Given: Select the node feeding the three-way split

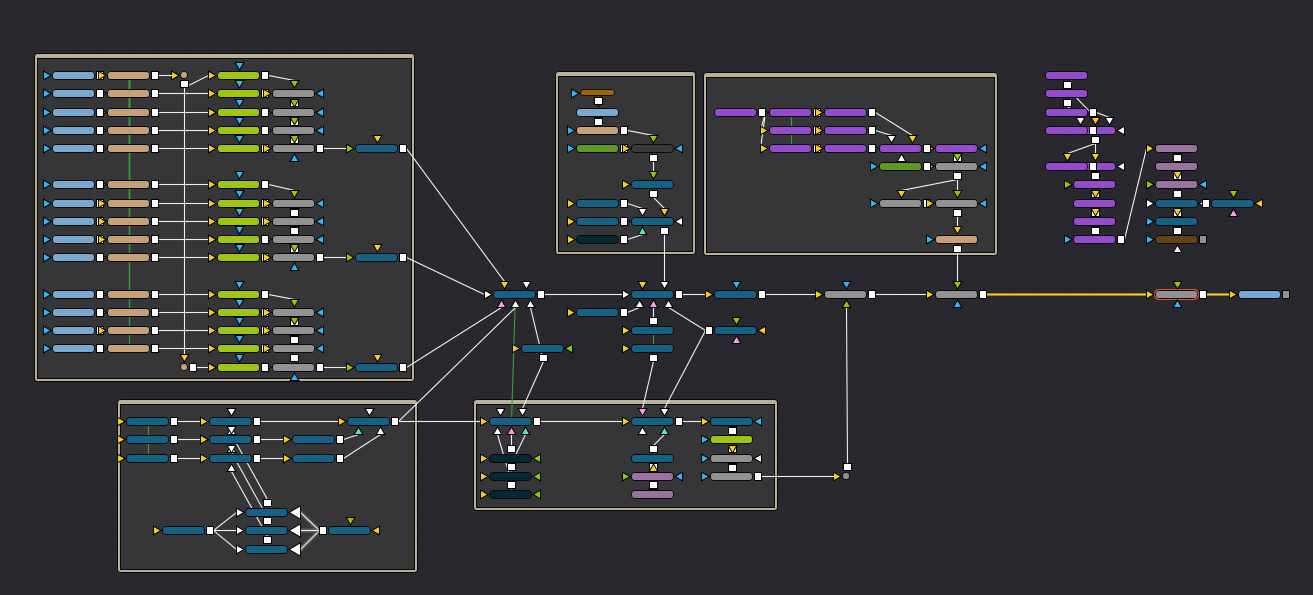Looking at the screenshot, I should [183, 531].
